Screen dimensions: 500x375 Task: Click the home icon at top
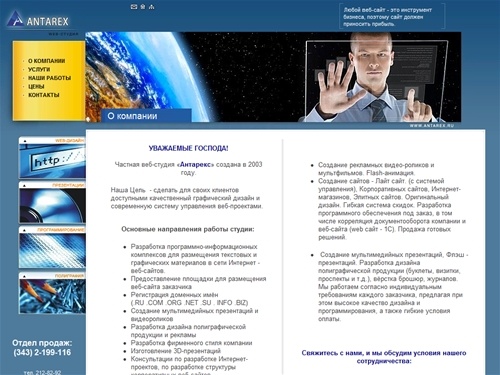(143, 7)
